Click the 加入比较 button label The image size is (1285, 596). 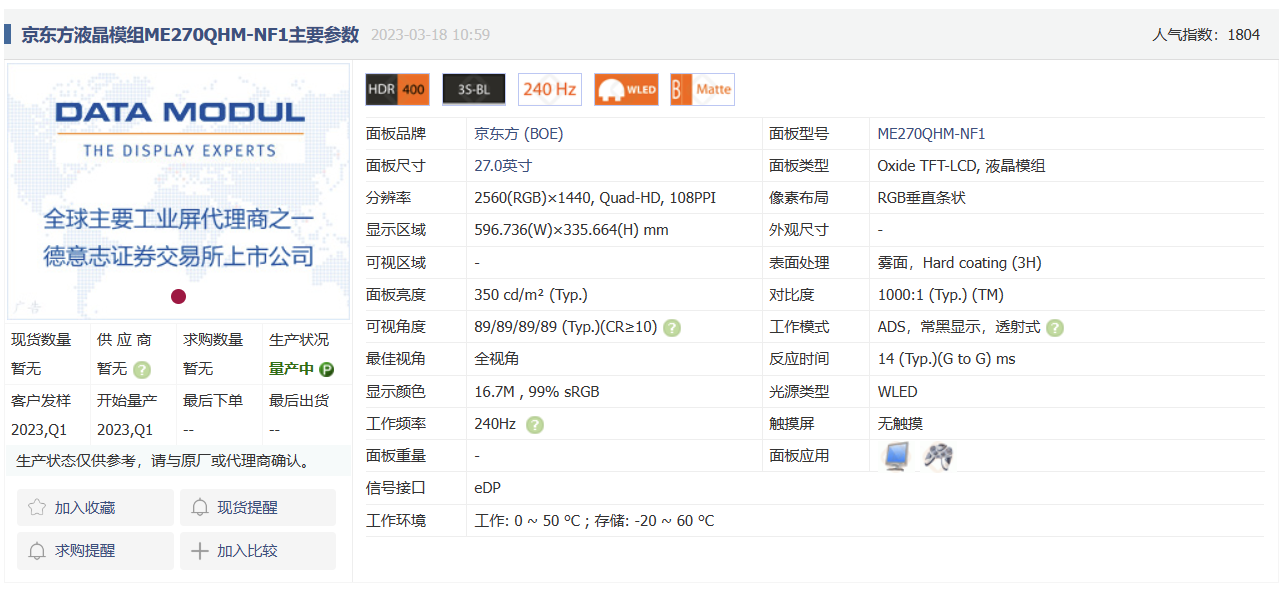(x=248, y=551)
